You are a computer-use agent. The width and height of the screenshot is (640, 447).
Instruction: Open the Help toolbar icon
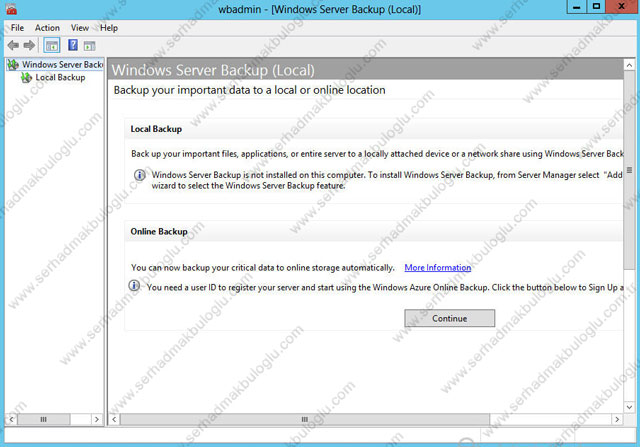[73, 45]
